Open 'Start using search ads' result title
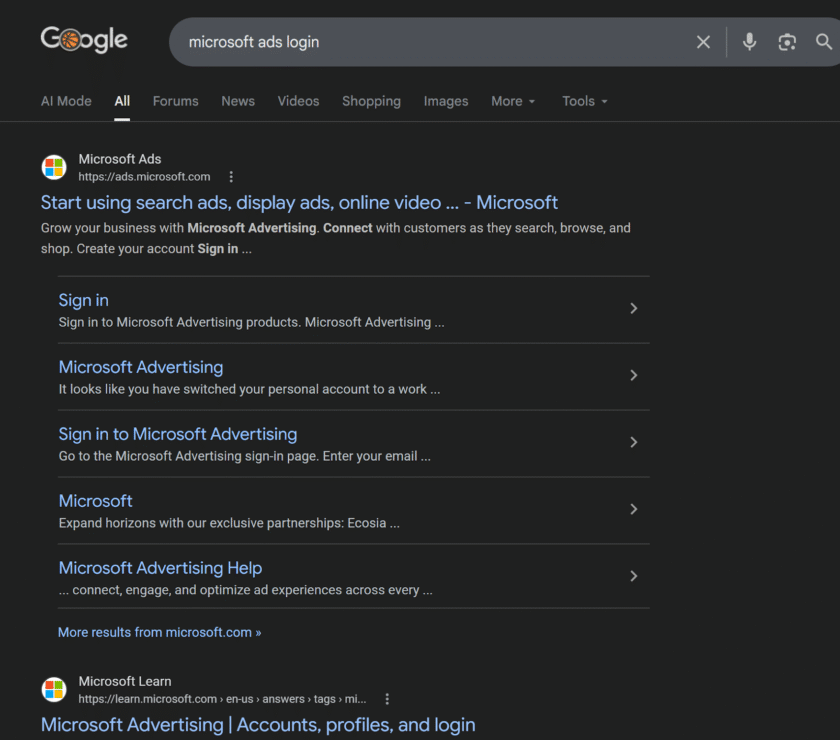 pyautogui.click(x=299, y=203)
